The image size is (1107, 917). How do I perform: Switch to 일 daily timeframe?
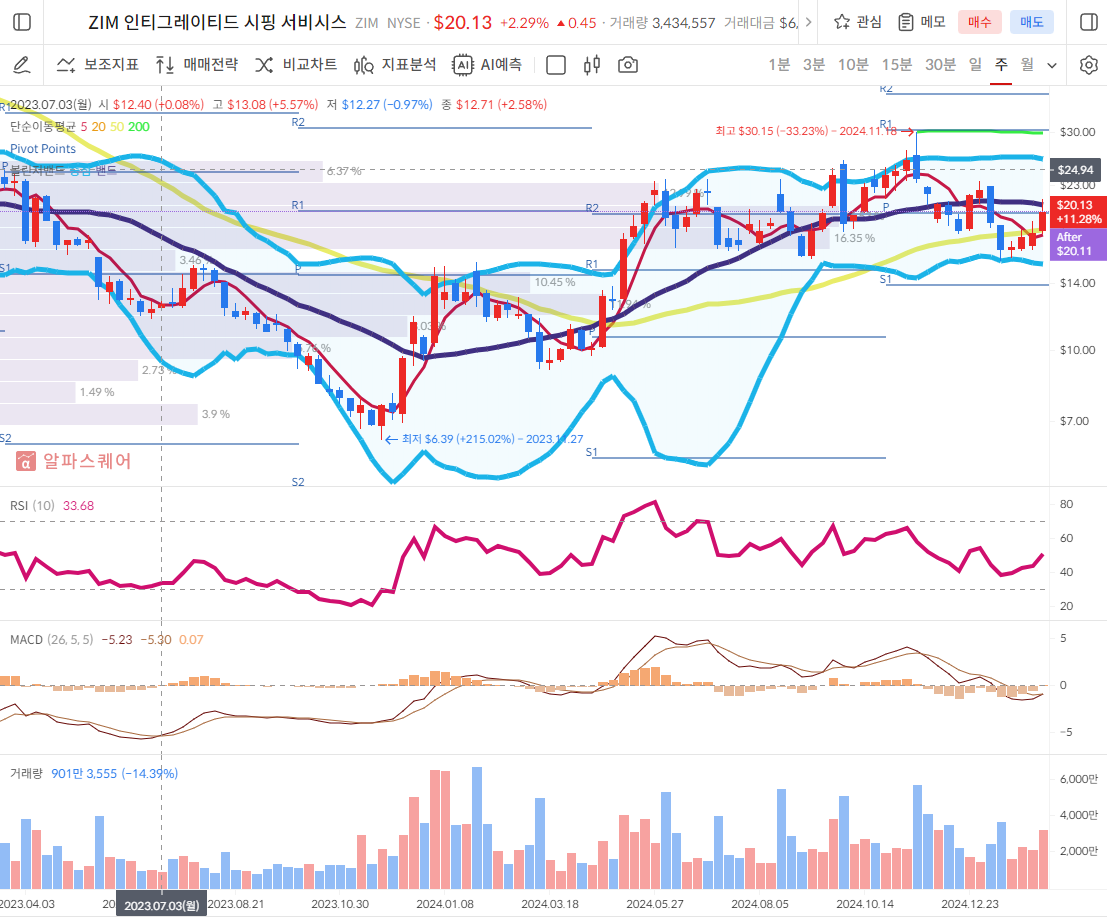coord(975,65)
